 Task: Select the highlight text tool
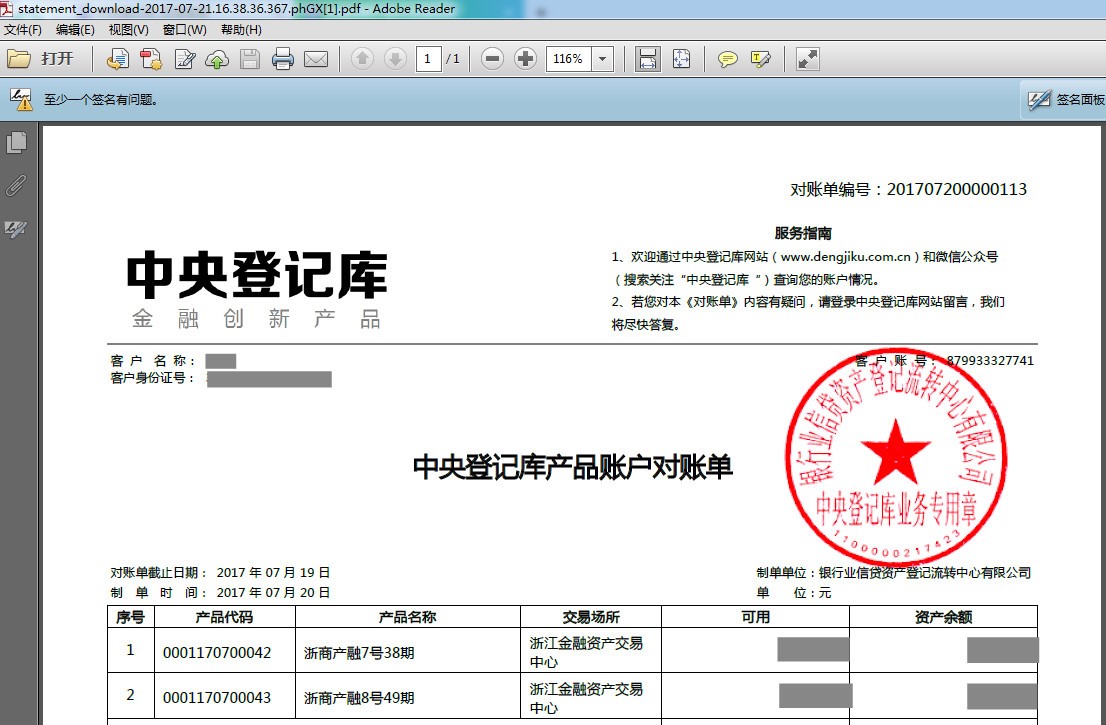760,59
